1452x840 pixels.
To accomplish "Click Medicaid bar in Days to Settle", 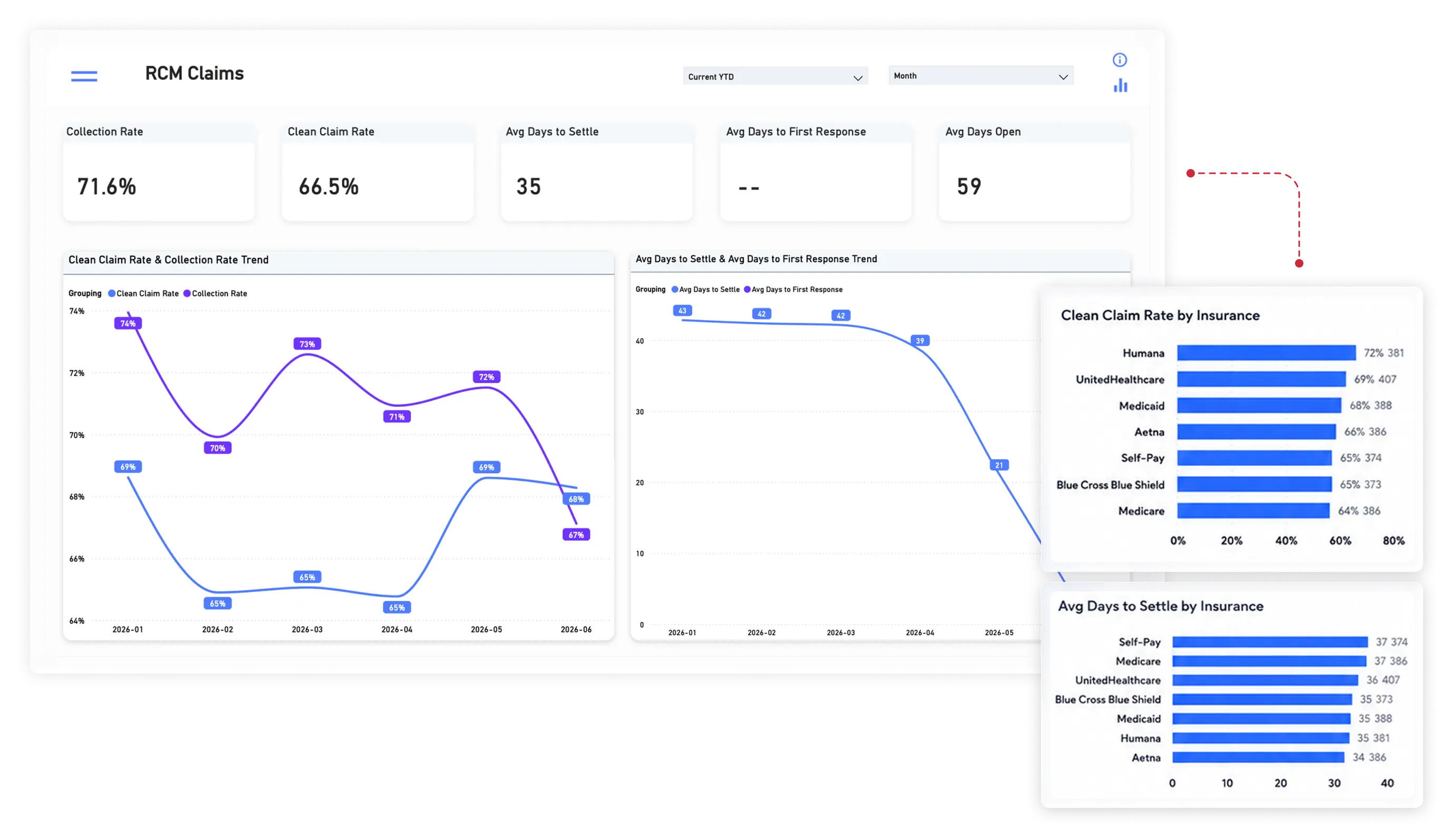I will [x=1261, y=719].
